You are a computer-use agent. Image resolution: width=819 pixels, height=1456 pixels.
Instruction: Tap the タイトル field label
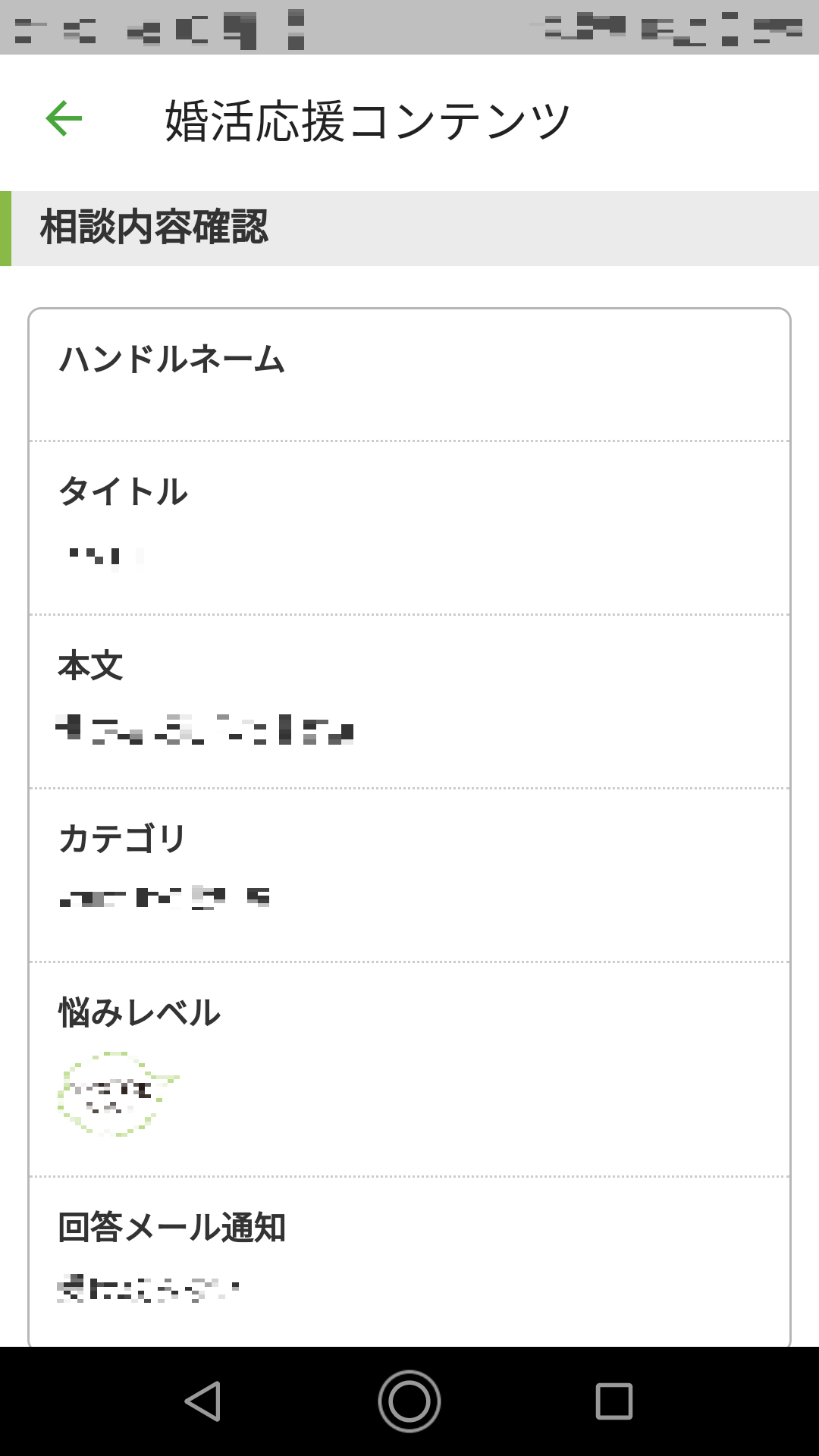pyautogui.click(x=124, y=491)
